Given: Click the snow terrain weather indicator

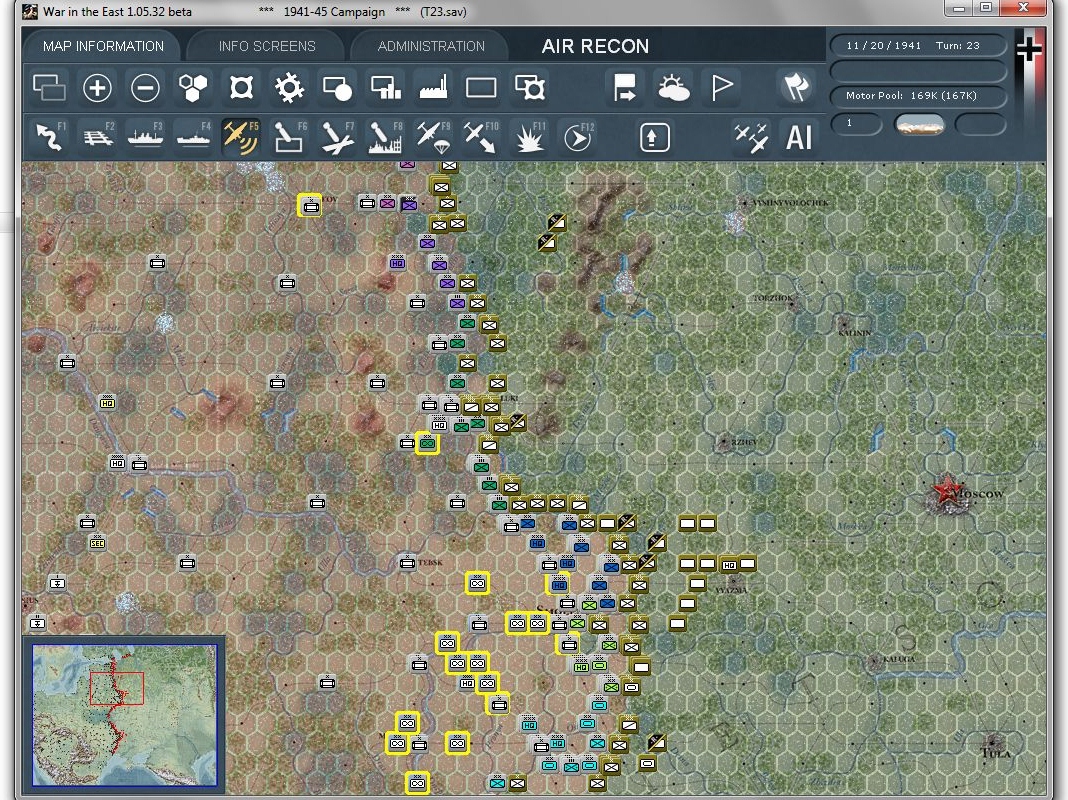Looking at the screenshot, I should click(x=919, y=125).
